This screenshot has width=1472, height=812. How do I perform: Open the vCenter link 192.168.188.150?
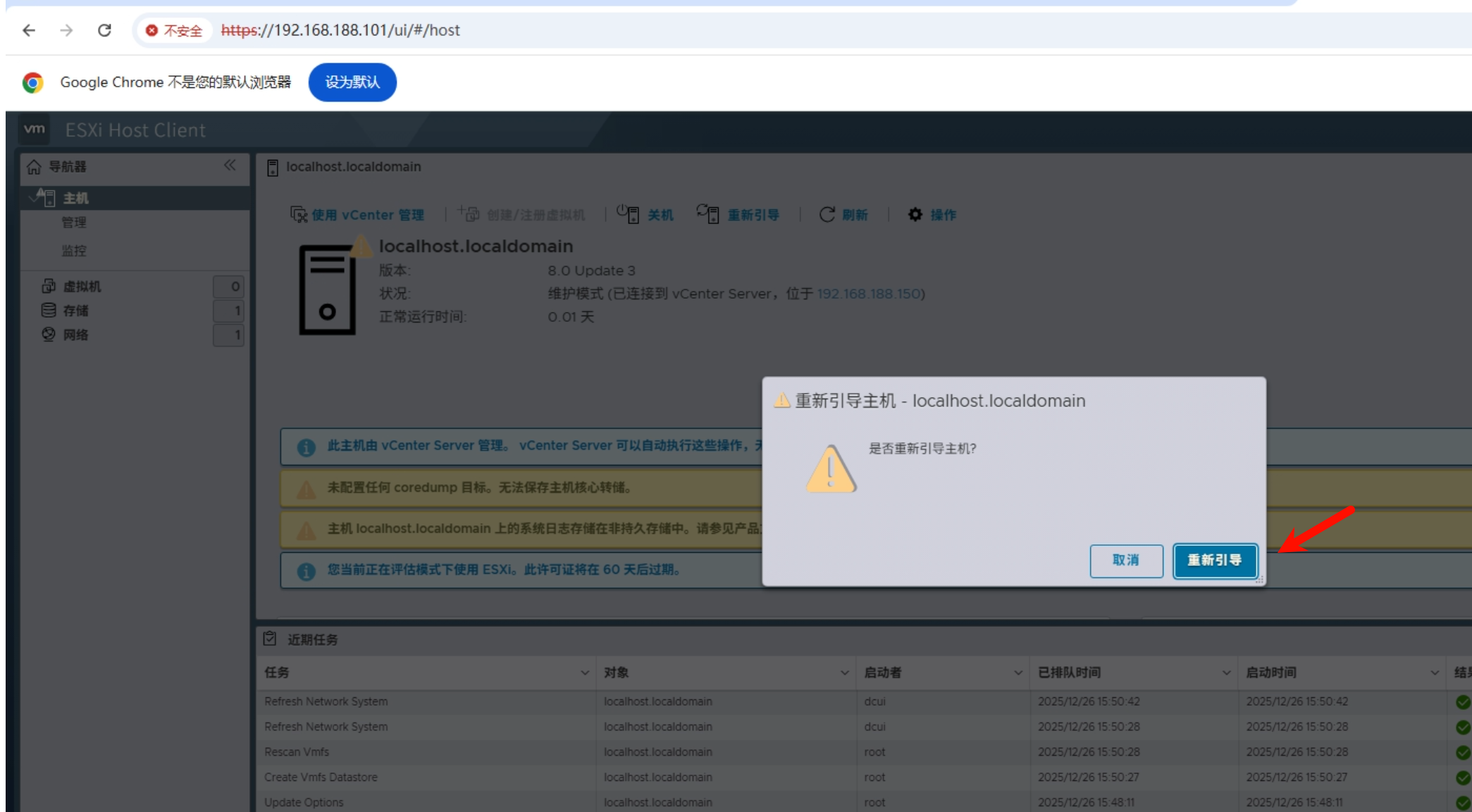(x=868, y=294)
